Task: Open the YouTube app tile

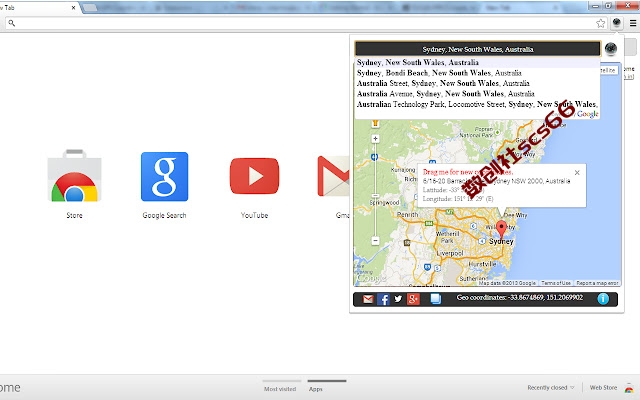Action: click(x=254, y=176)
